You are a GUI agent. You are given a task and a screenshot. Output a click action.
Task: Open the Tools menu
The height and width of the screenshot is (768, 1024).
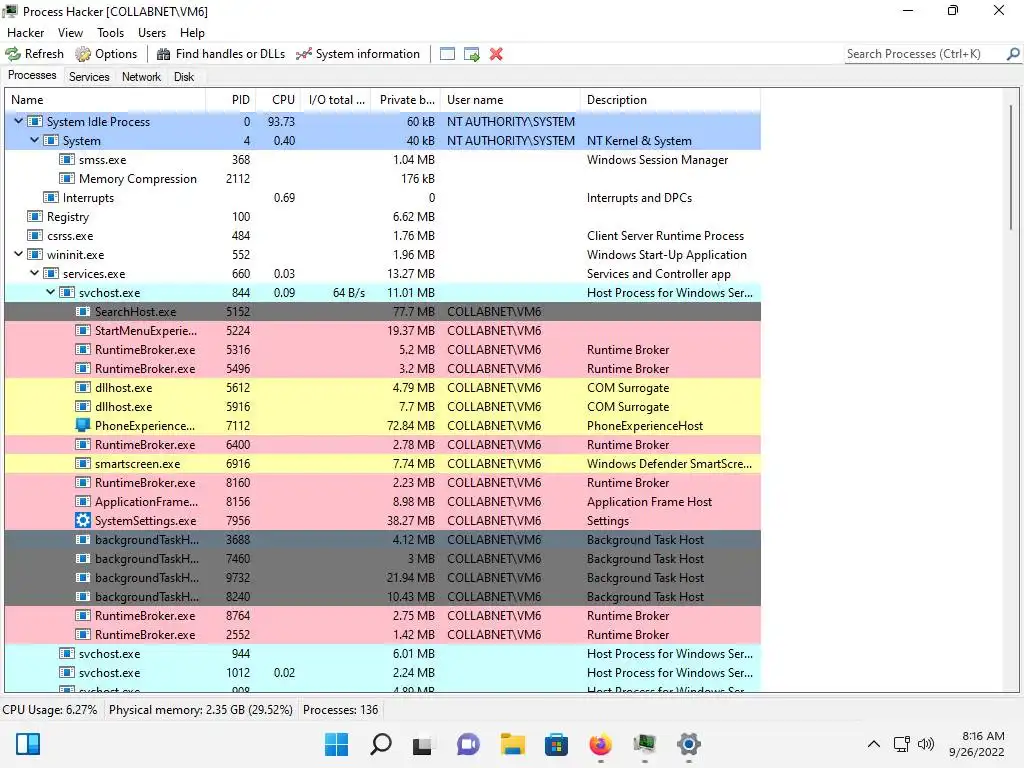coord(110,33)
